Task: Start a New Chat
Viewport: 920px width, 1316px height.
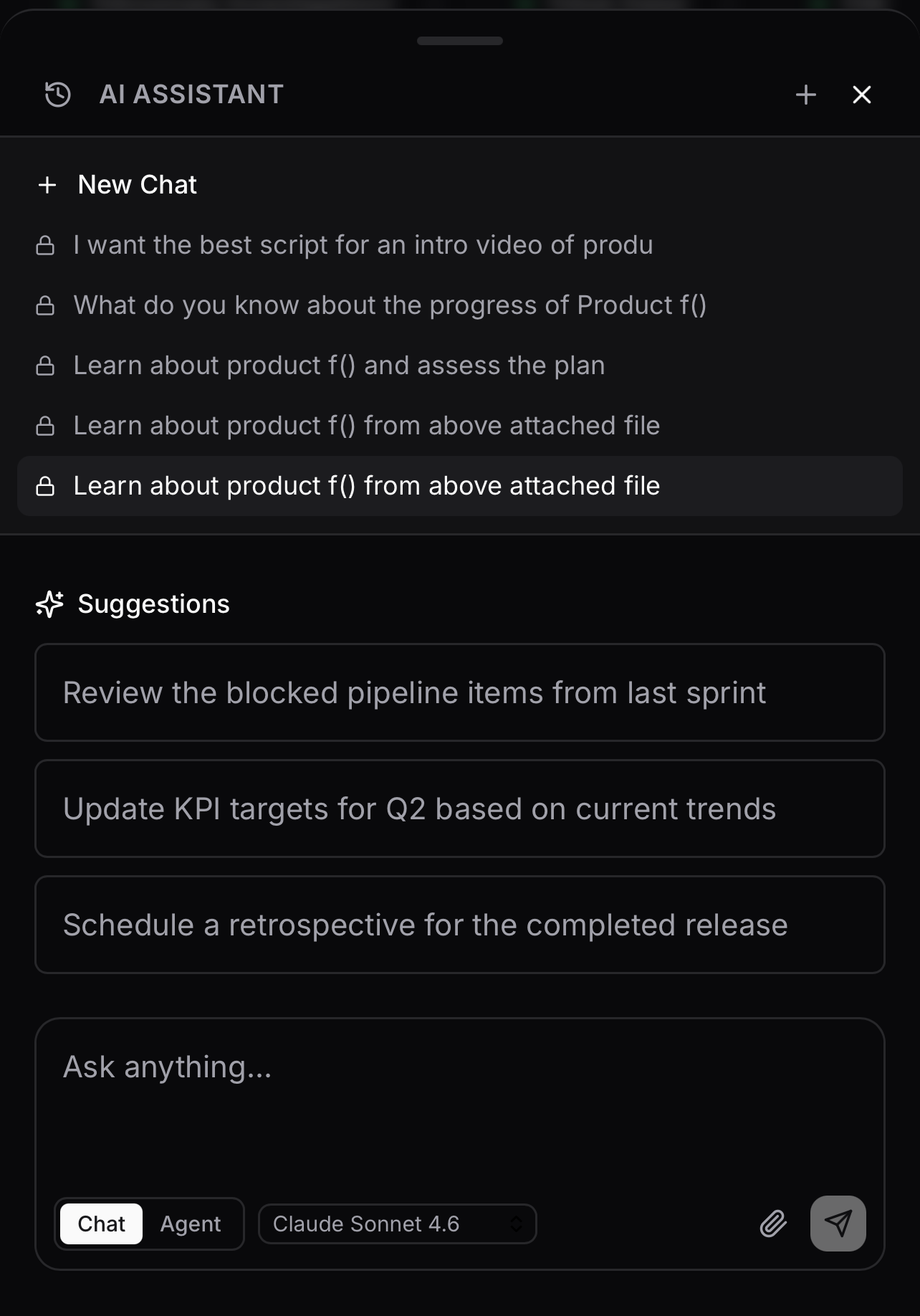Action: (138, 184)
